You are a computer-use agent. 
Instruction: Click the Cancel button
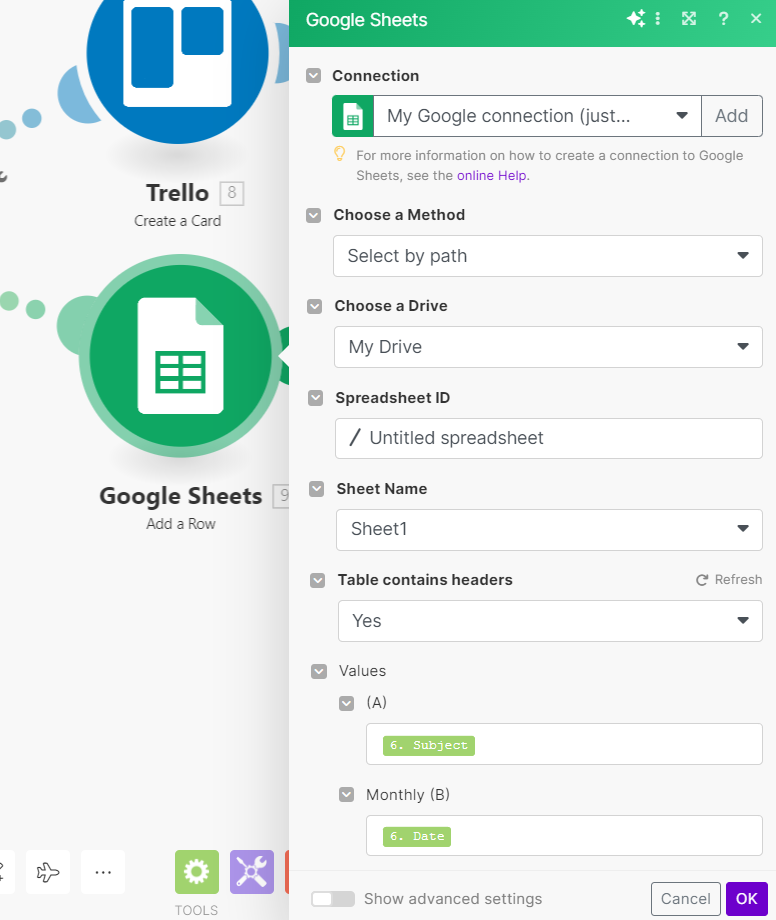point(686,899)
